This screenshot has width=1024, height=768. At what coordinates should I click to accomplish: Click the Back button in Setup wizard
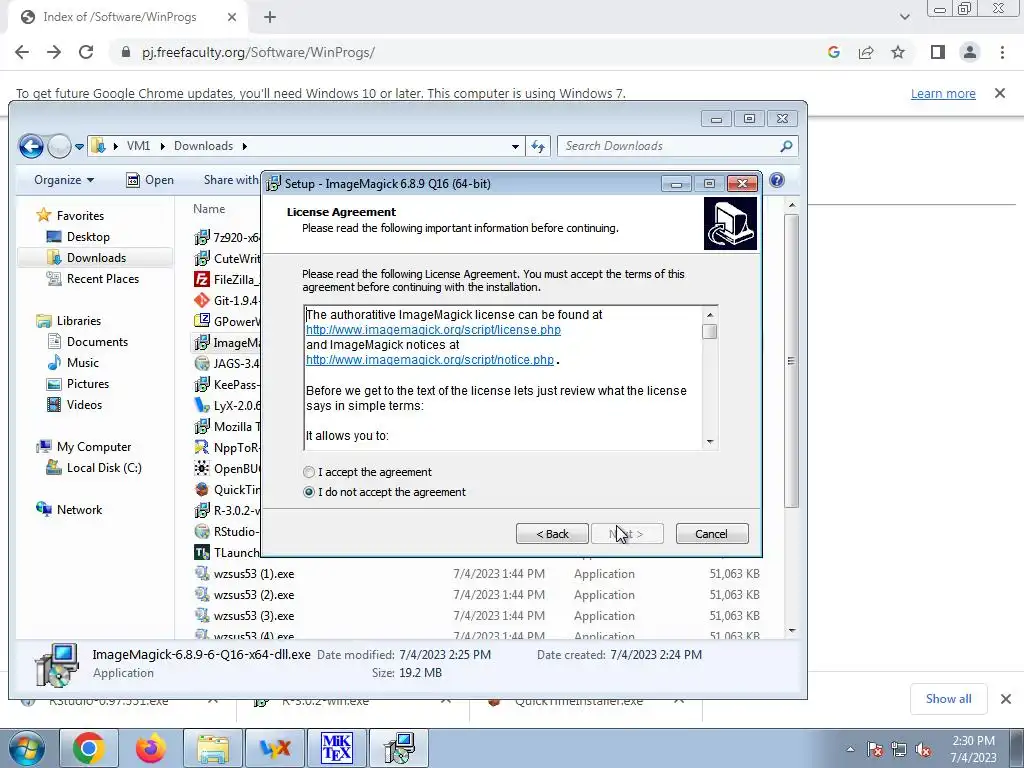coord(552,534)
